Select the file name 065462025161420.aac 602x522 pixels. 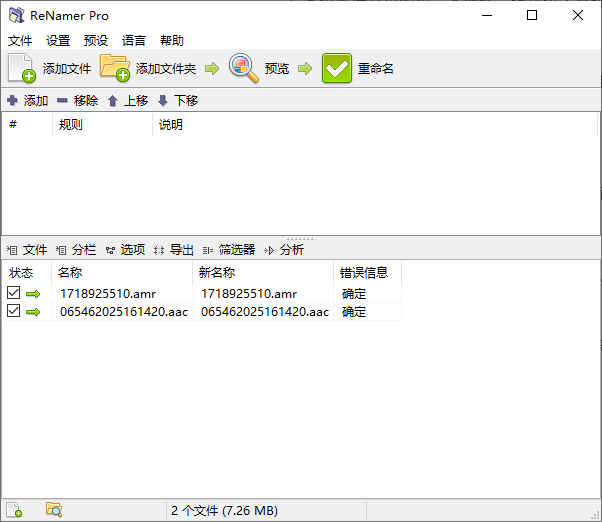pyautogui.click(x=124, y=312)
